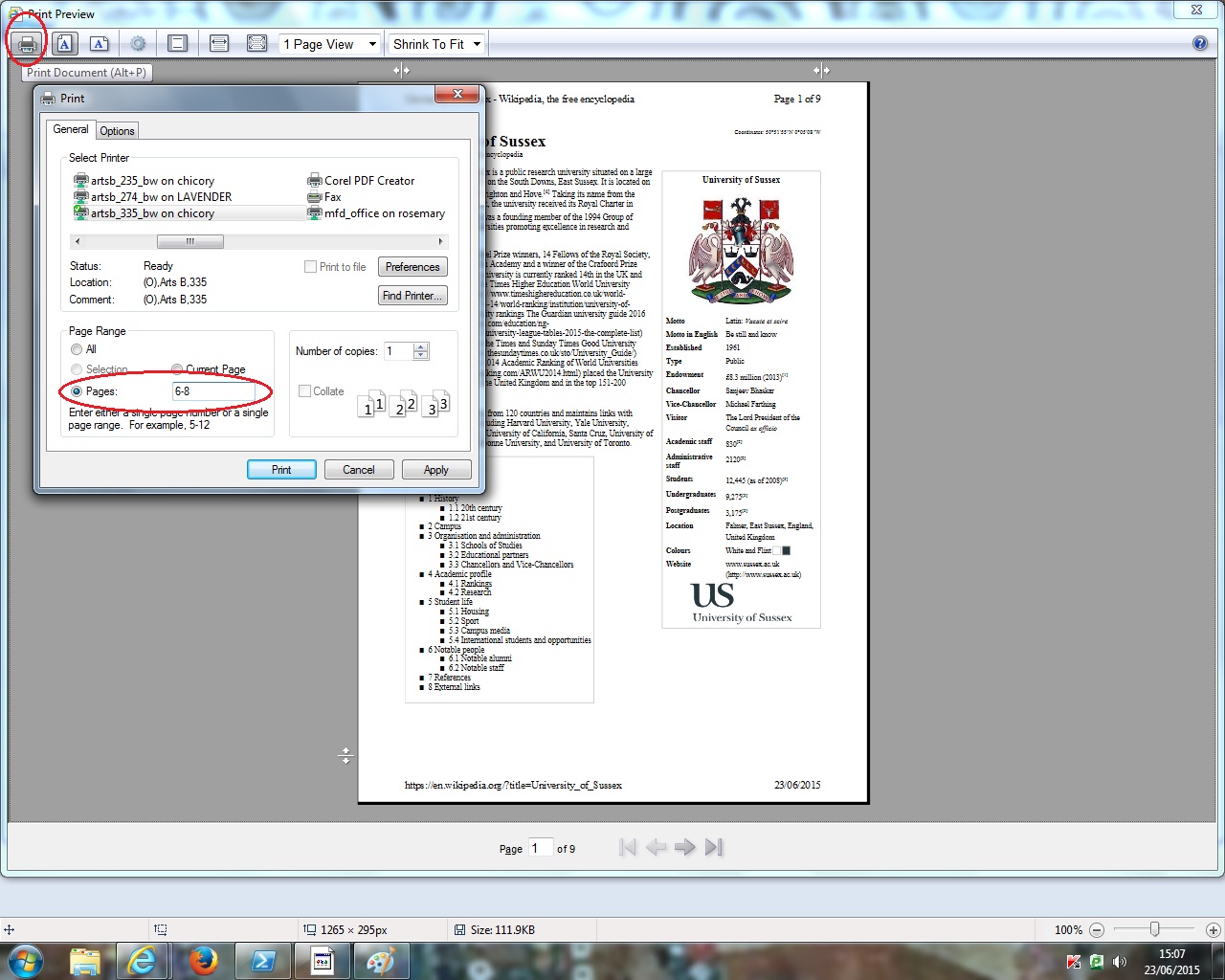The image size is (1225, 980).
Task: Open Print Preview help icon
Action: pos(1200,43)
